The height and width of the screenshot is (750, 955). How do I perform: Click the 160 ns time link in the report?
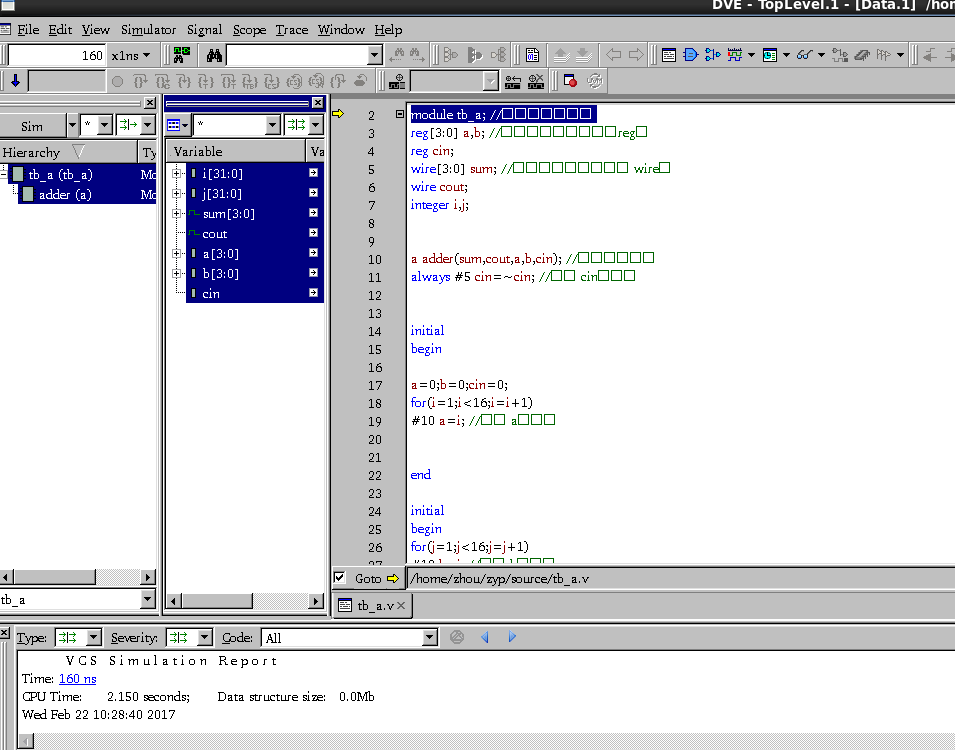[x=77, y=679]
